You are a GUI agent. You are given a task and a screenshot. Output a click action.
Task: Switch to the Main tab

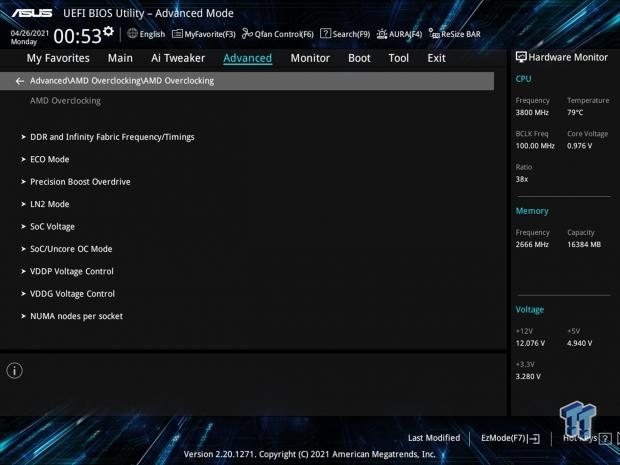coord(120,58)
